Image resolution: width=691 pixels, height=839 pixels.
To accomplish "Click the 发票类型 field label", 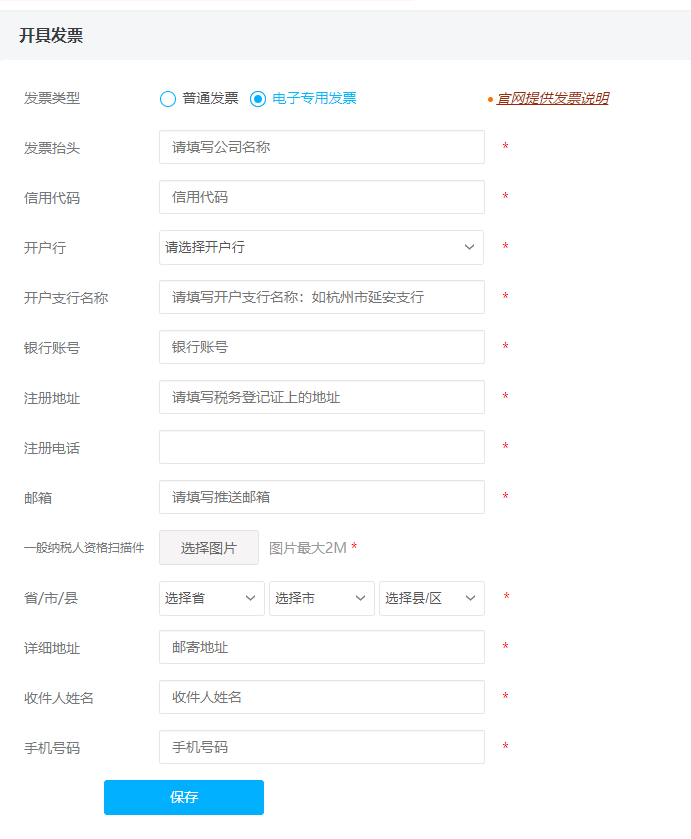I will (x=52, y=98).
